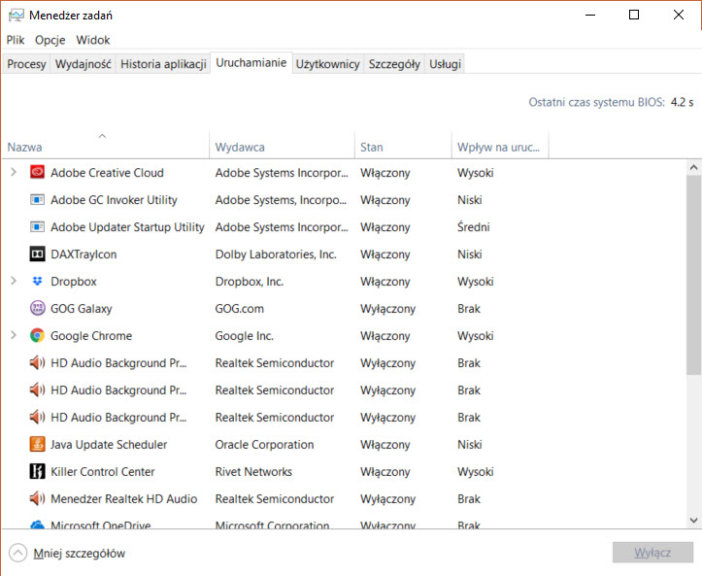Click Wysoki impact in Killer Control Center row
This screenshot has height=576, width=702.
tap(475, 471)
